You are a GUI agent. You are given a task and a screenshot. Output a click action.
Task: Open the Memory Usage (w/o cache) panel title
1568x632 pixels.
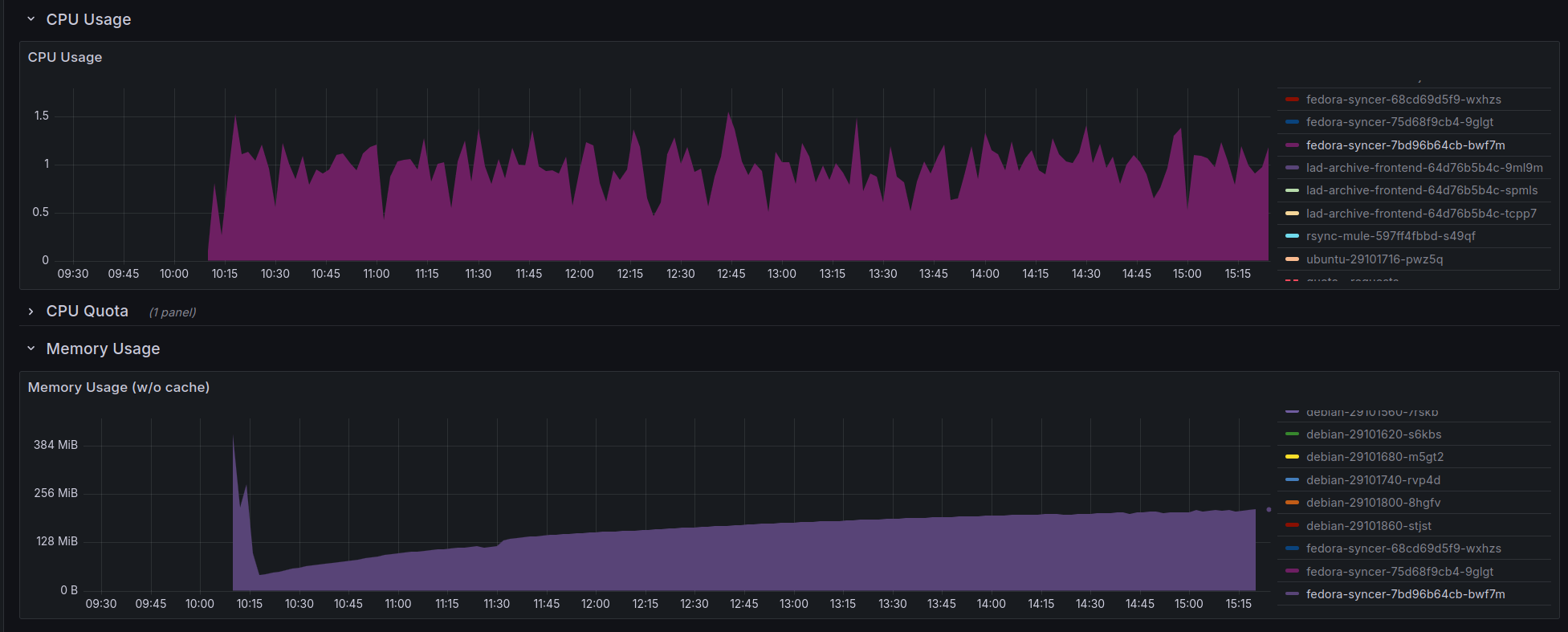[x=119, y=387]
